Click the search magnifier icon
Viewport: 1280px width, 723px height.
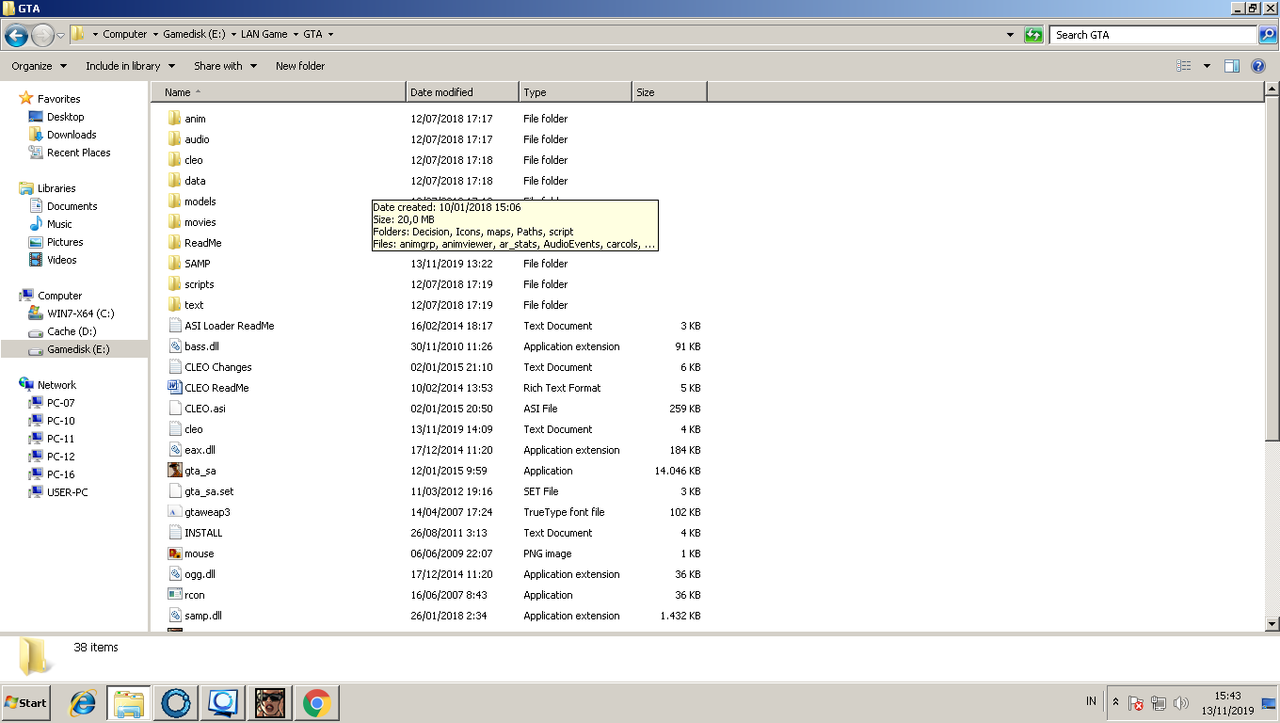coord(1267,35)
